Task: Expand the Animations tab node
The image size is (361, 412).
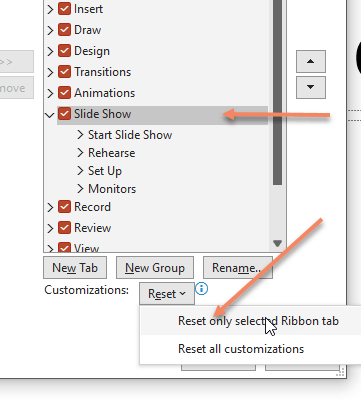Action: [50, 93]
